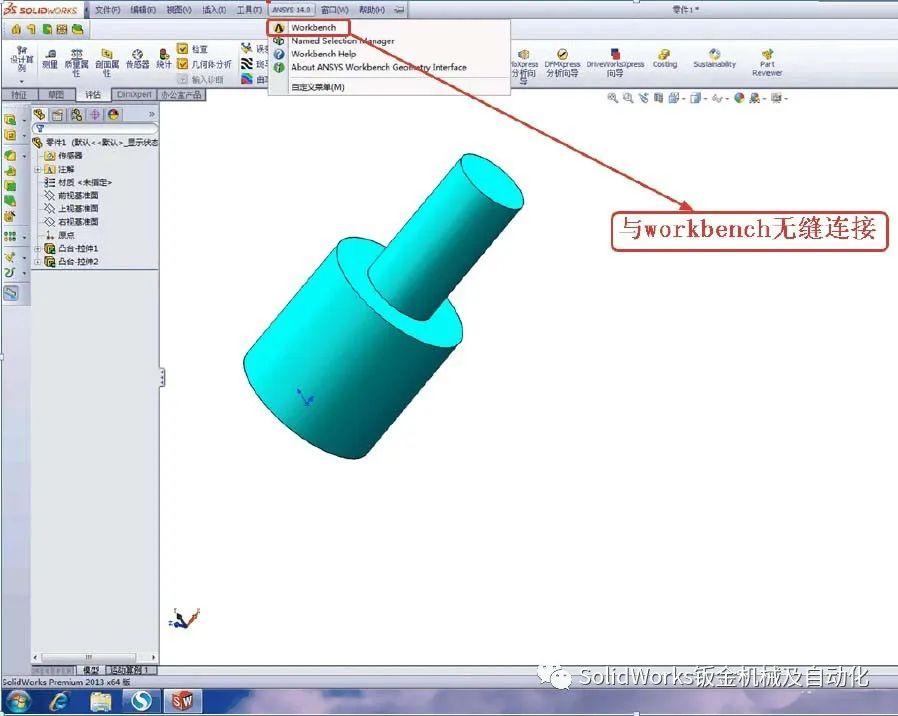This screenshot has height=716, width=898.
Task: Select 原点 origin in the feature tree
Action: pyautogui.click(x=64, y=234)
